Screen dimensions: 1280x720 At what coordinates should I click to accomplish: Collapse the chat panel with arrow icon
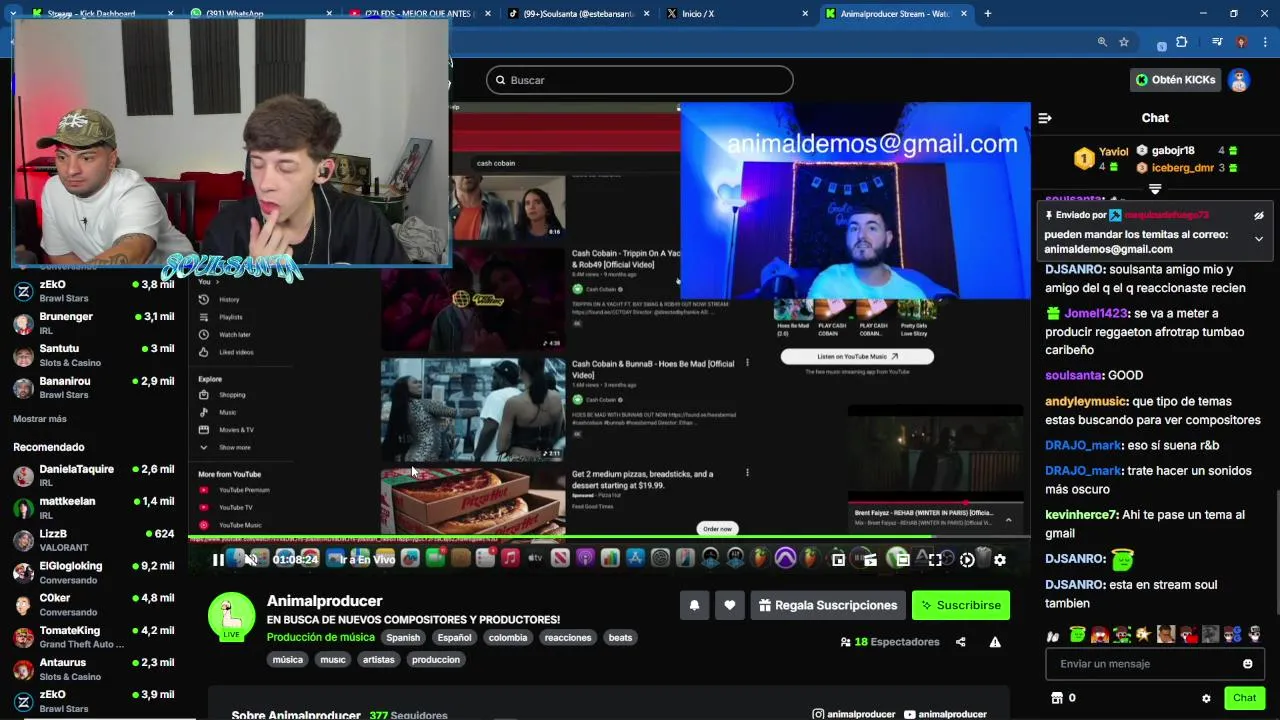point(1045,118)
